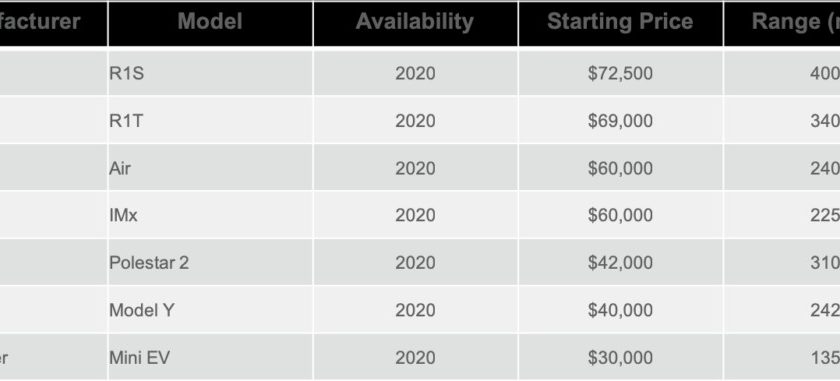840x381 pixels.
Task: Click the Air row $60,000 price cell
Action: point(620,168)
